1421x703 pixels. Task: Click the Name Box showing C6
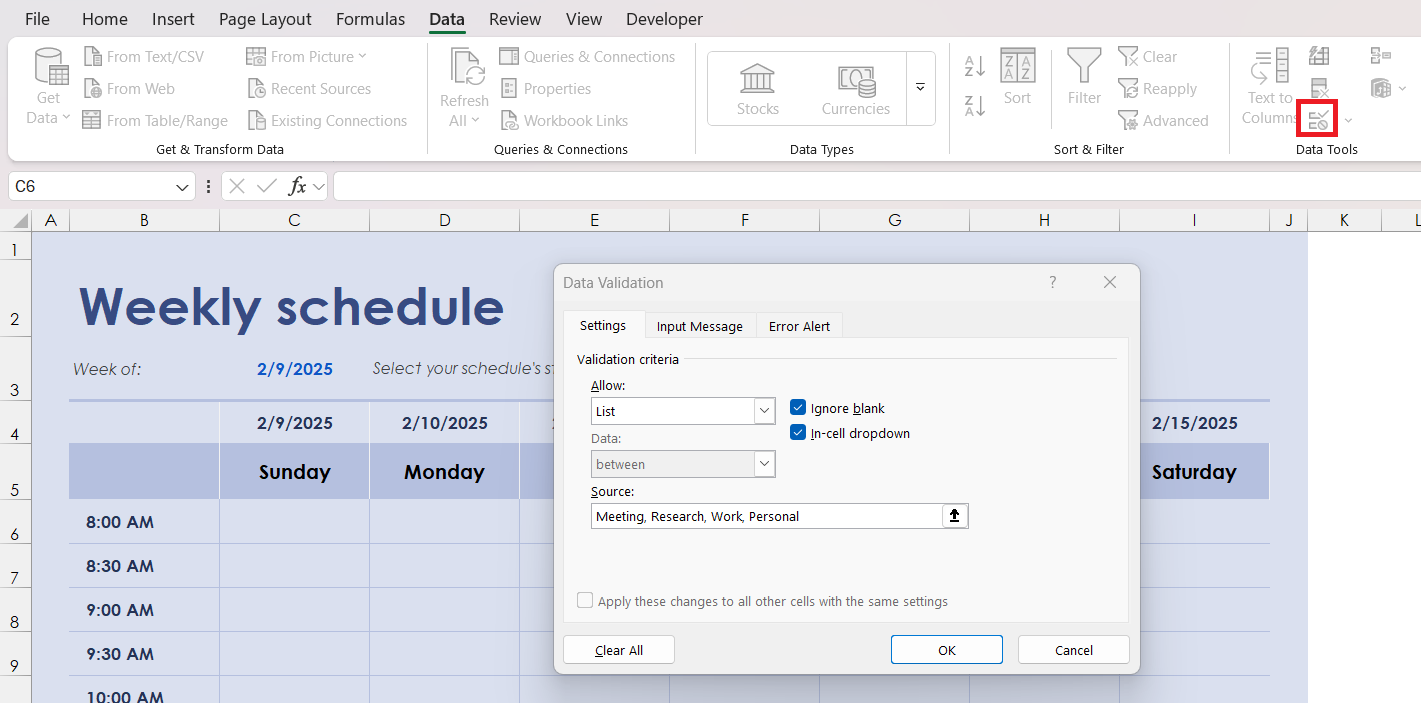point(90,187)
